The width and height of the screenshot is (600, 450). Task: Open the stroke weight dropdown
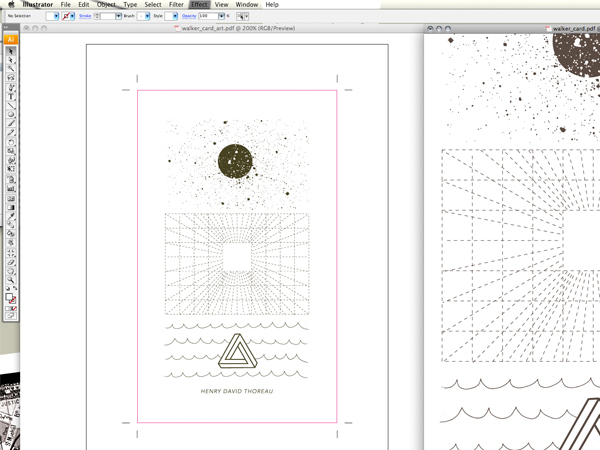[x=117, y=16]
